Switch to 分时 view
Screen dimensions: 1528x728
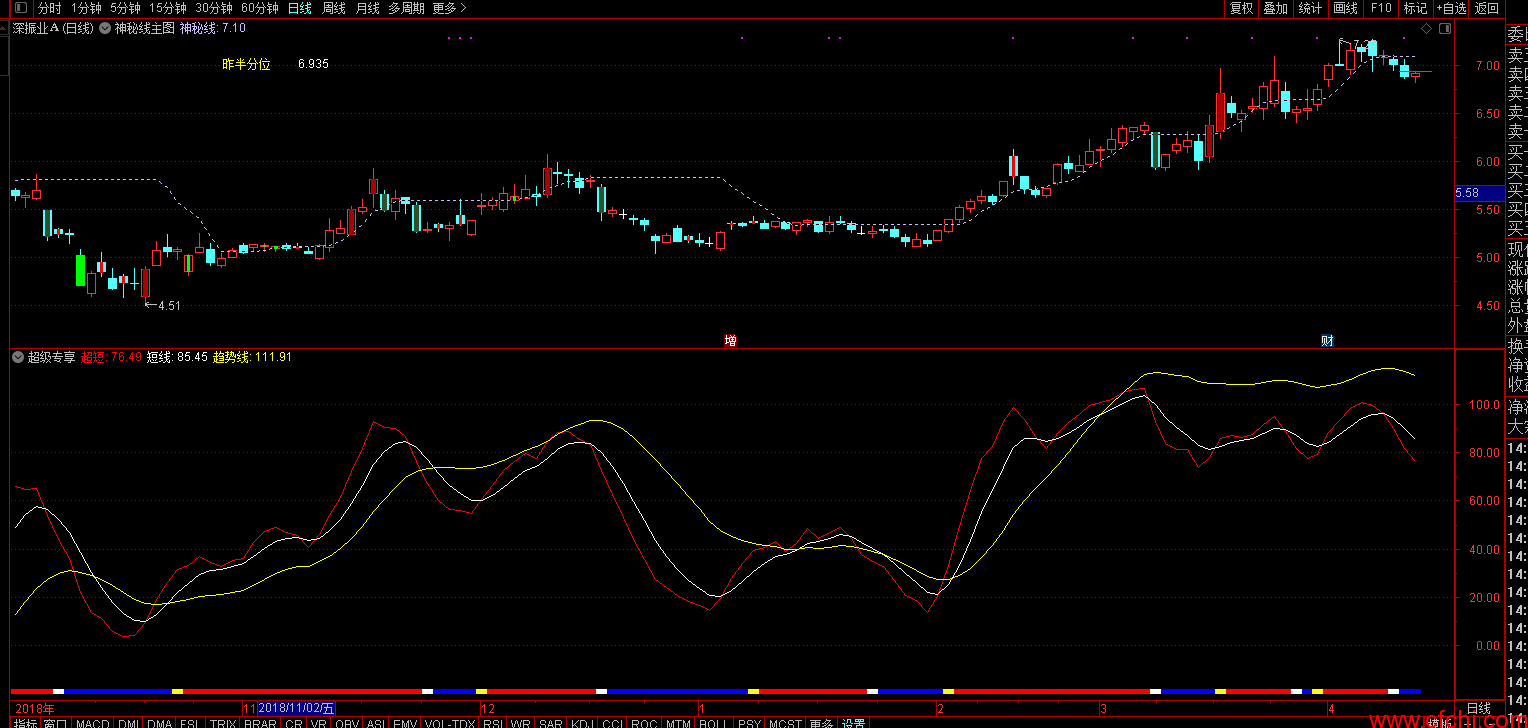50,8
